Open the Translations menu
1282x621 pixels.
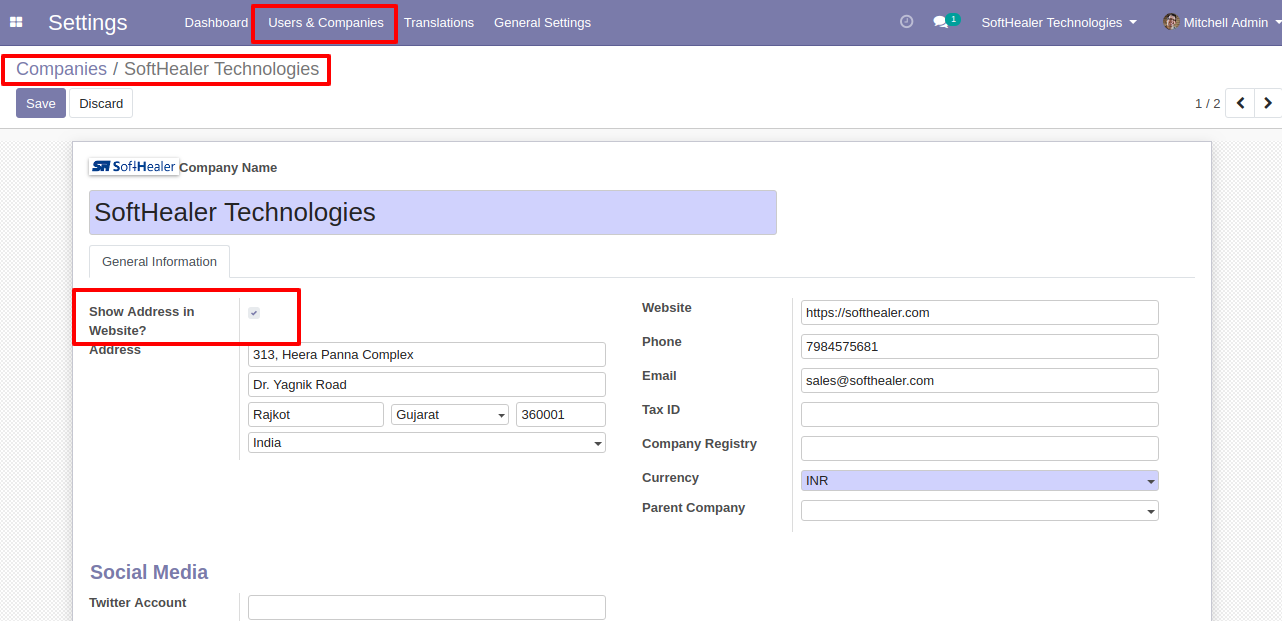439,22
